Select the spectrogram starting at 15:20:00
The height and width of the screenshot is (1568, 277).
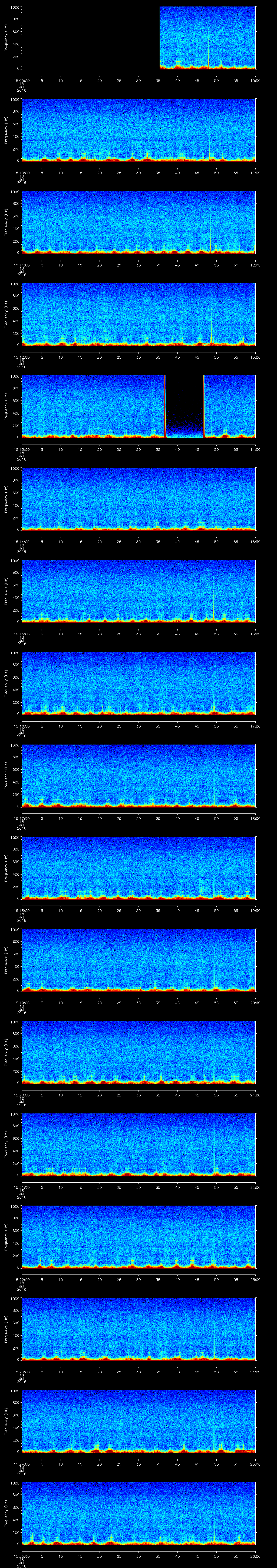click(x=138, y=1052)
